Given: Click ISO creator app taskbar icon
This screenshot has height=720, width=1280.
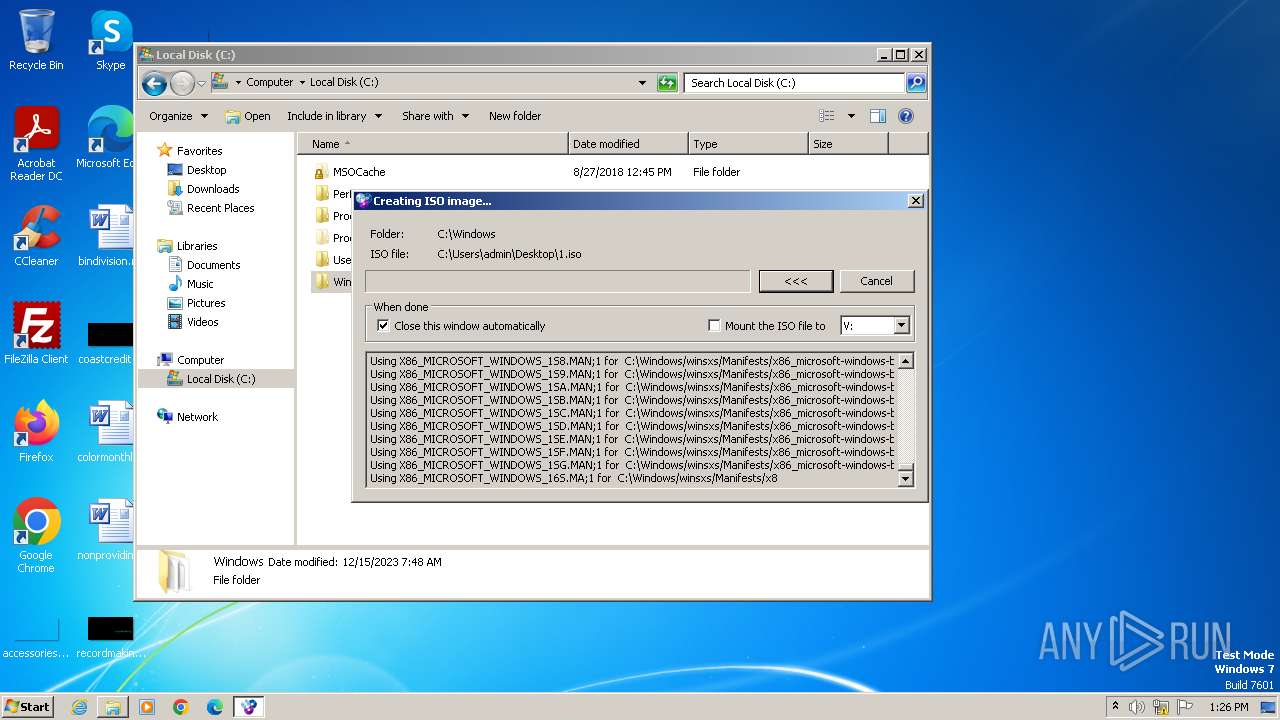Looking at the screenshot, I should (249, 707).
